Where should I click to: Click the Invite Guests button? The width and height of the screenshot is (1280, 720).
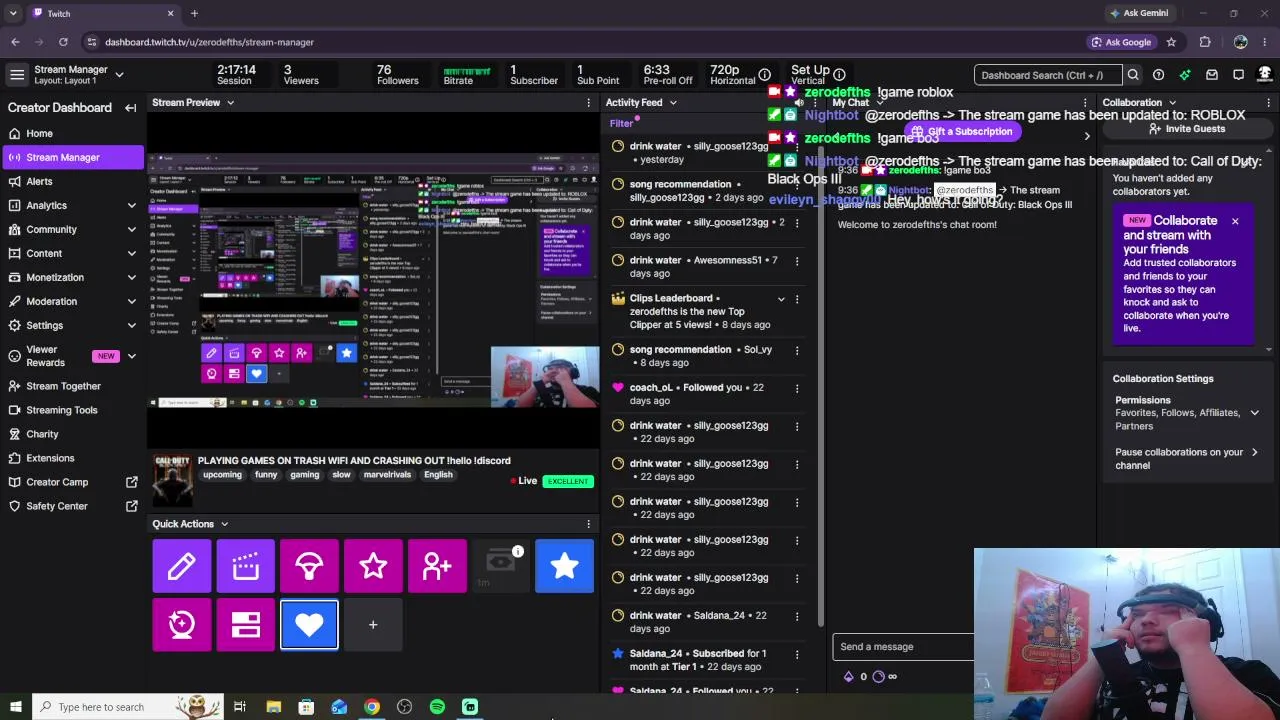(x=1187, y=129)
